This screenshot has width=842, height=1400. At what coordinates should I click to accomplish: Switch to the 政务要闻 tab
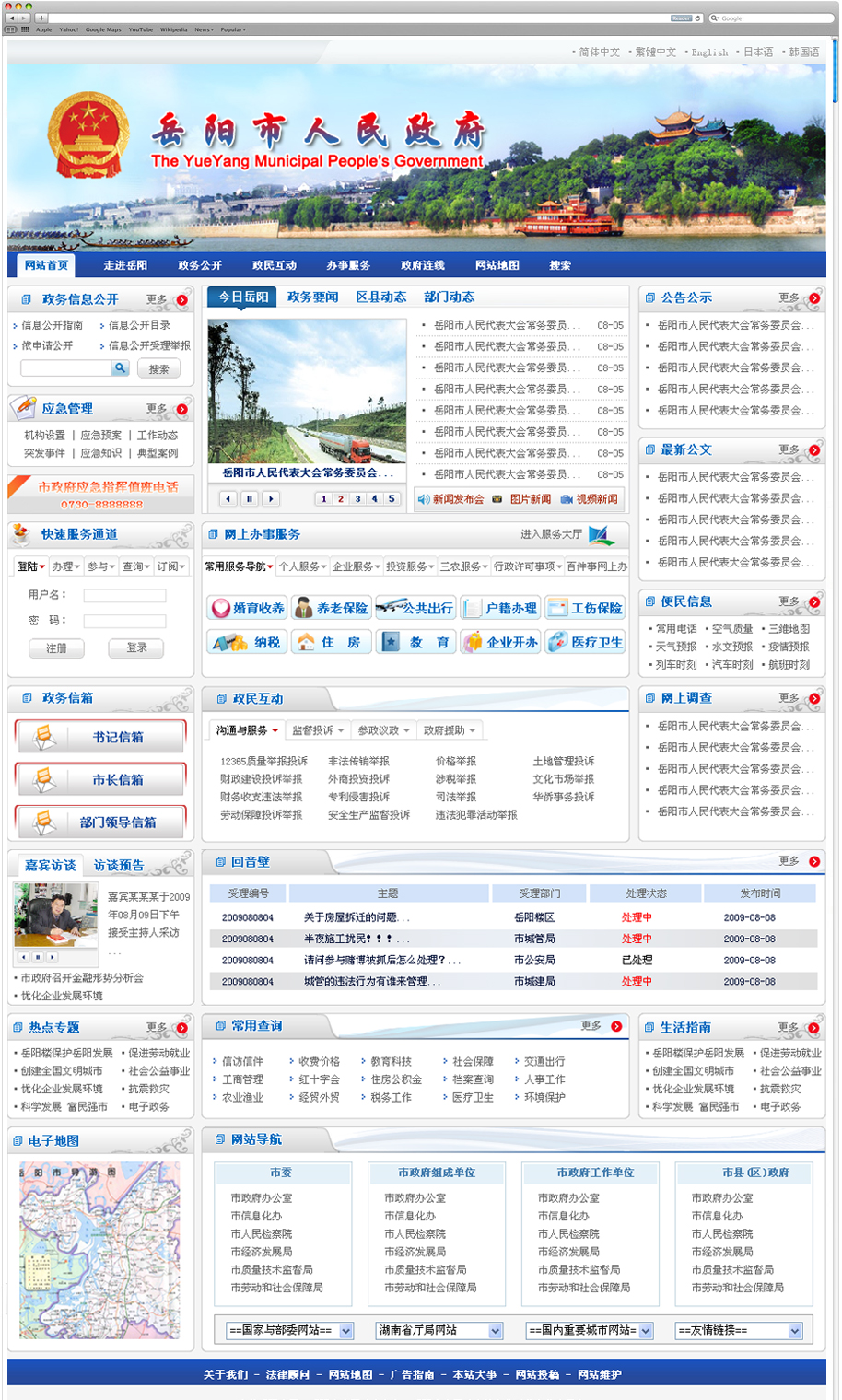click(312, 297)
